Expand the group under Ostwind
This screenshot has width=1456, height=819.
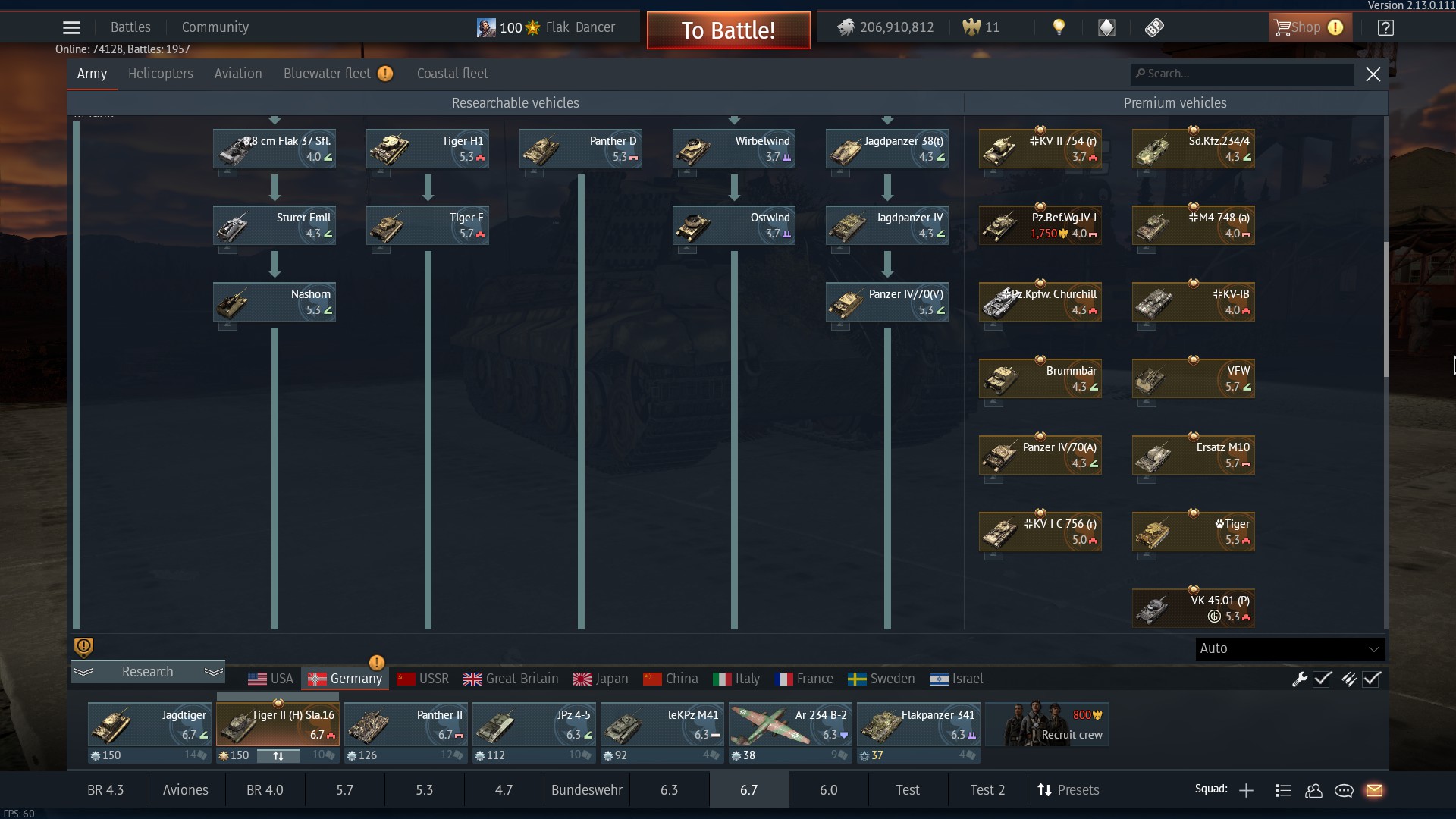687,249
